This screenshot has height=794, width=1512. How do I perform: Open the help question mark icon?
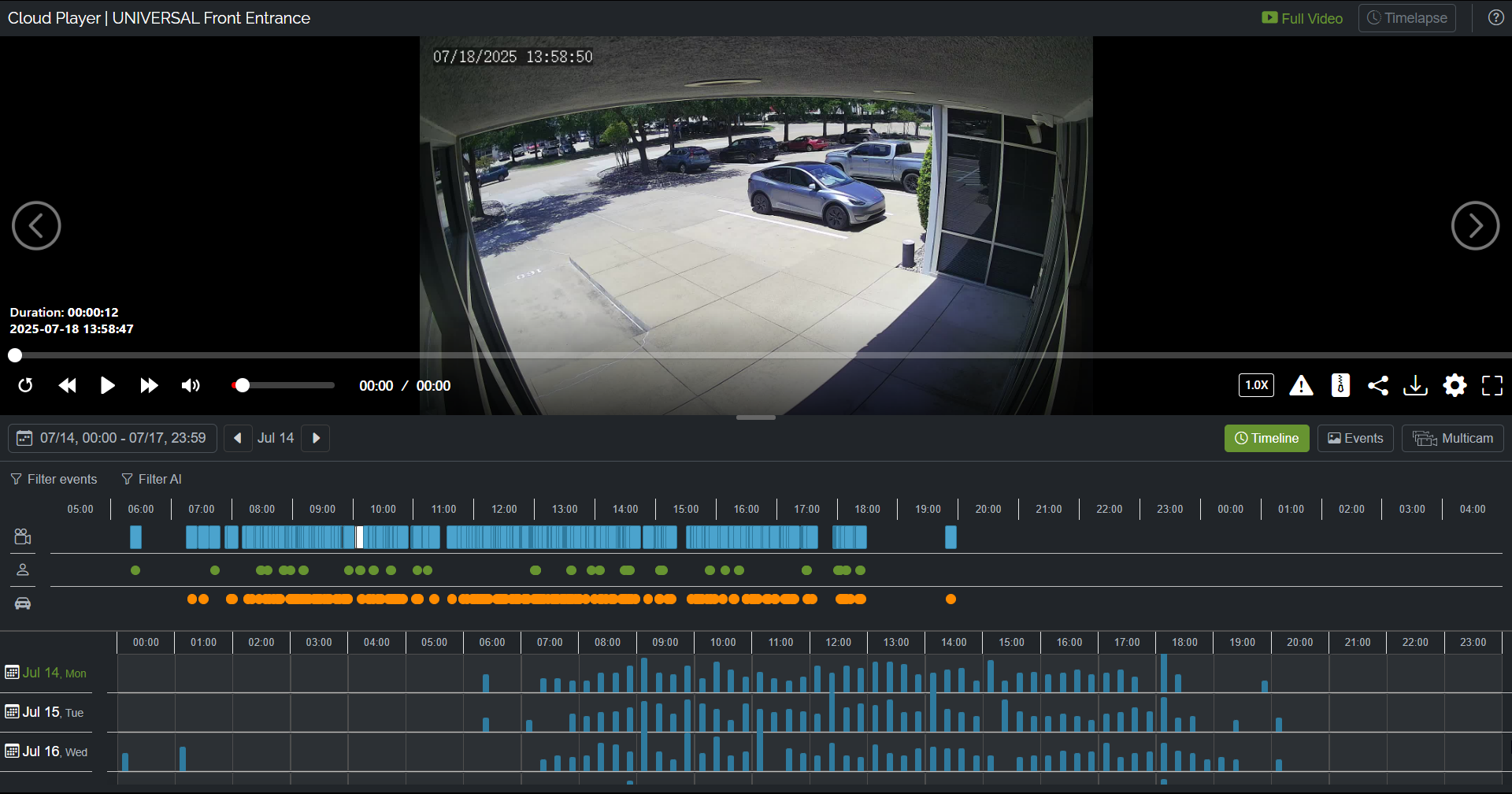pos(1495,17)
